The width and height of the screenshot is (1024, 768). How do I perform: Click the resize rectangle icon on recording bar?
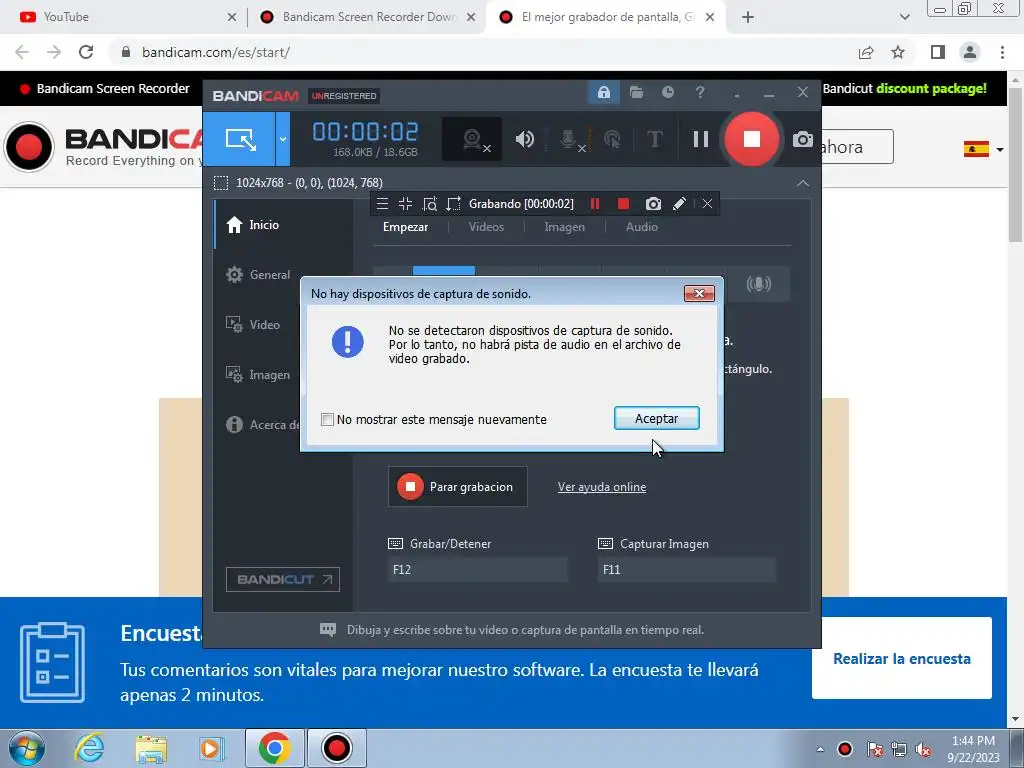tap(453, 204)
